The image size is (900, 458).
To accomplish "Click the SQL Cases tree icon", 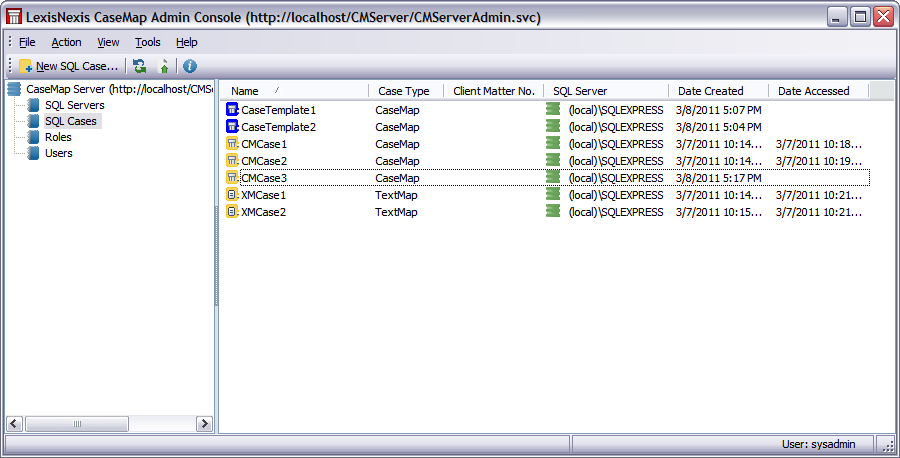I will (33, 121).
